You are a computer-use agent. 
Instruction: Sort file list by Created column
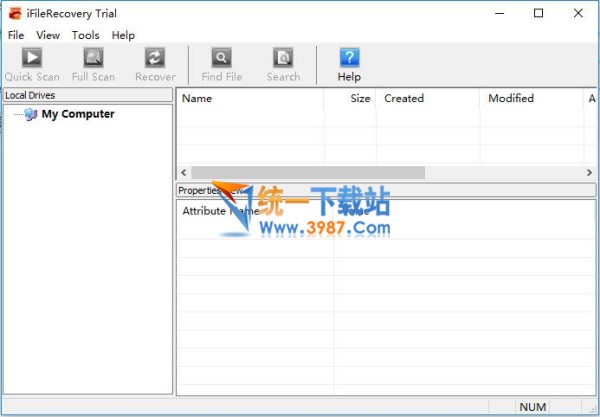click(426, 98)
